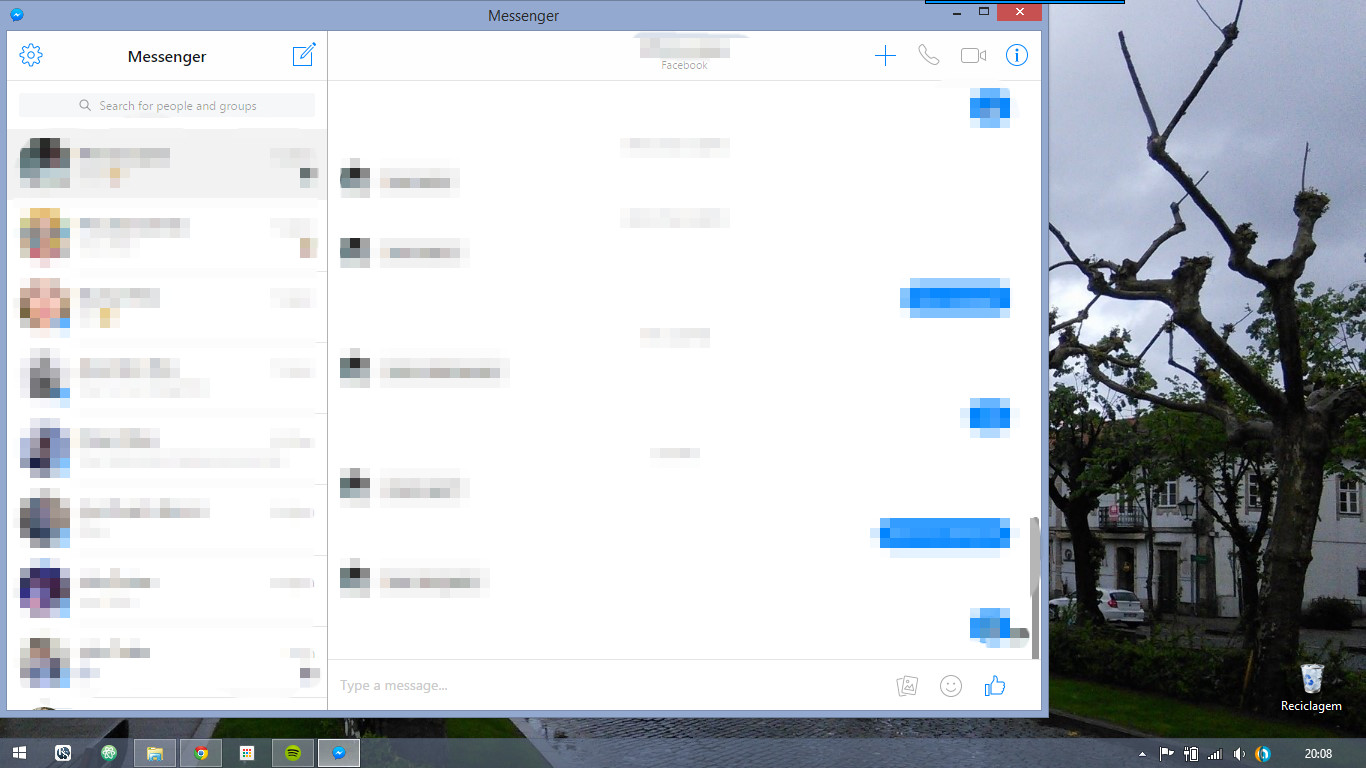Attach a photo using the image icon

tap(907, 686)
